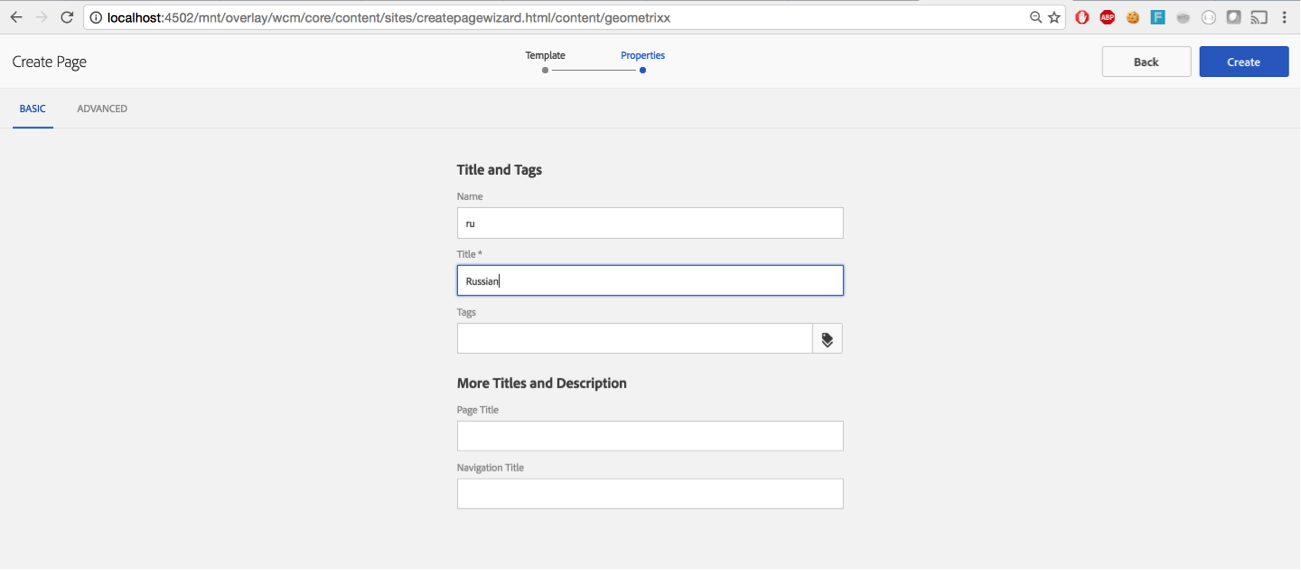
Task: Open the red AdBlock hand extension
Action: pyautogui.click(x=1082, y=17)
